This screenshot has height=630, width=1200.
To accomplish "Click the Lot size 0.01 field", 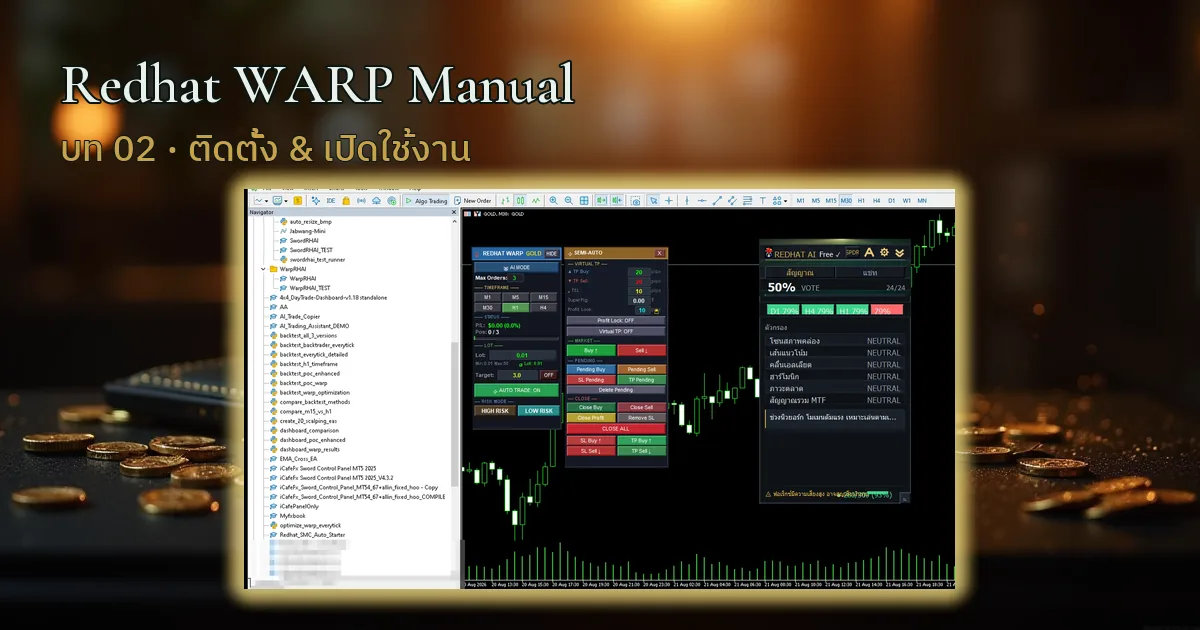I will point(523,355).
